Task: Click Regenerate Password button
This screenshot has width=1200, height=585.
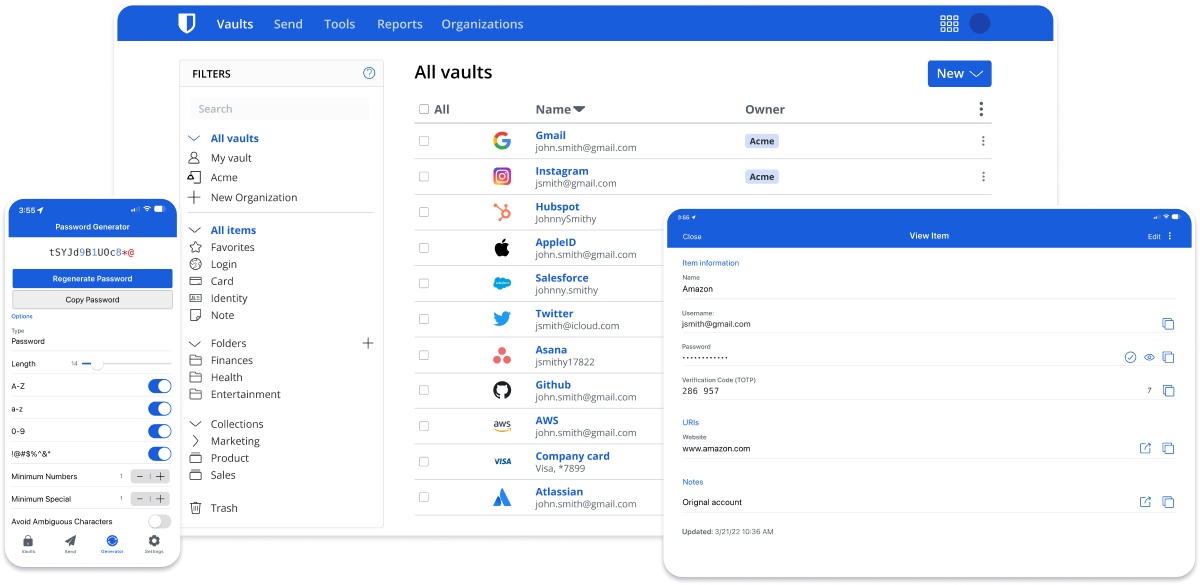Action: (92, 278)
